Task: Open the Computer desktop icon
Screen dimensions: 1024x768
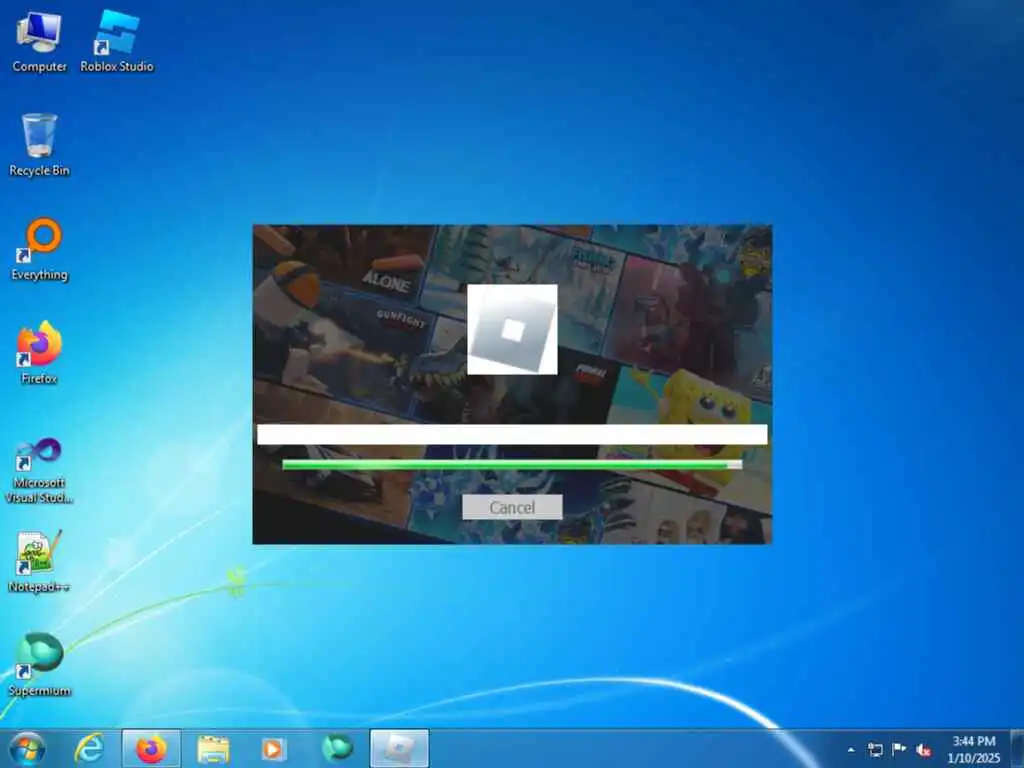Action: point(39,42)
